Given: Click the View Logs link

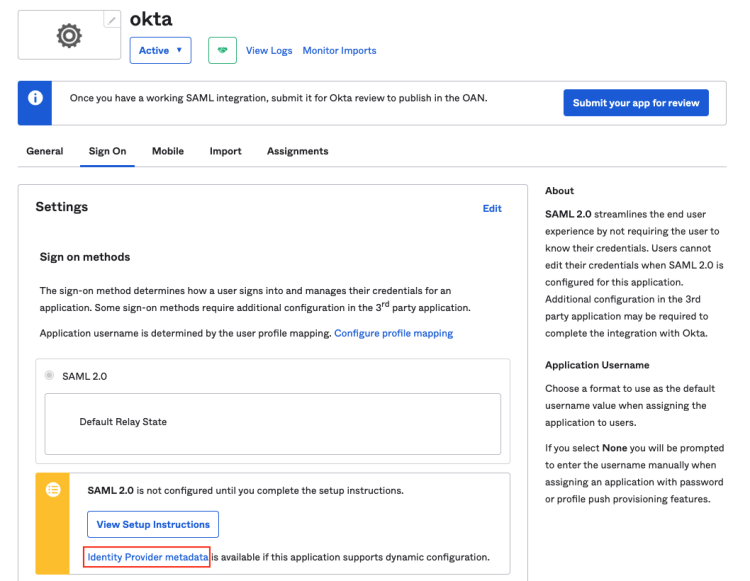Looking at the screenshot, I should pos(269,51).
